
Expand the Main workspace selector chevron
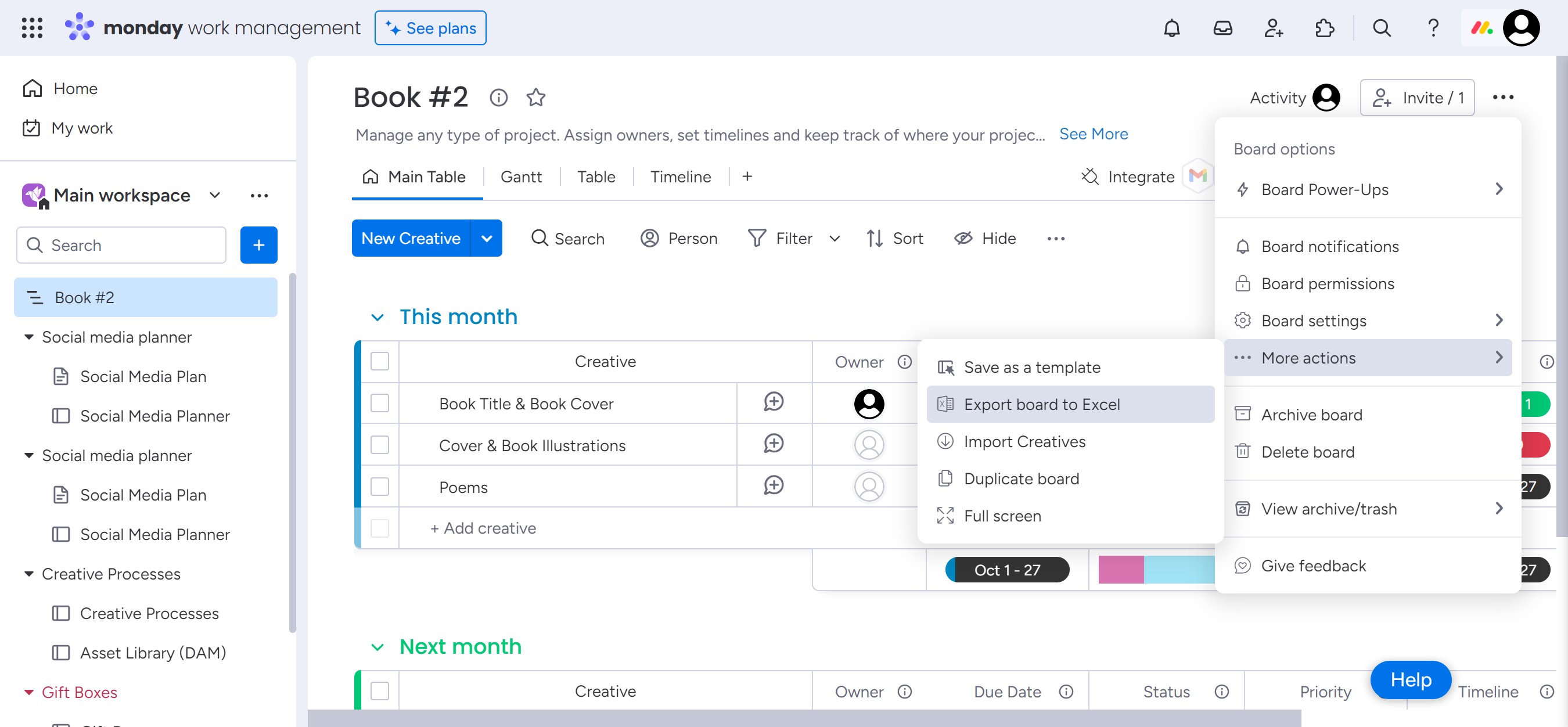[215, 195]
